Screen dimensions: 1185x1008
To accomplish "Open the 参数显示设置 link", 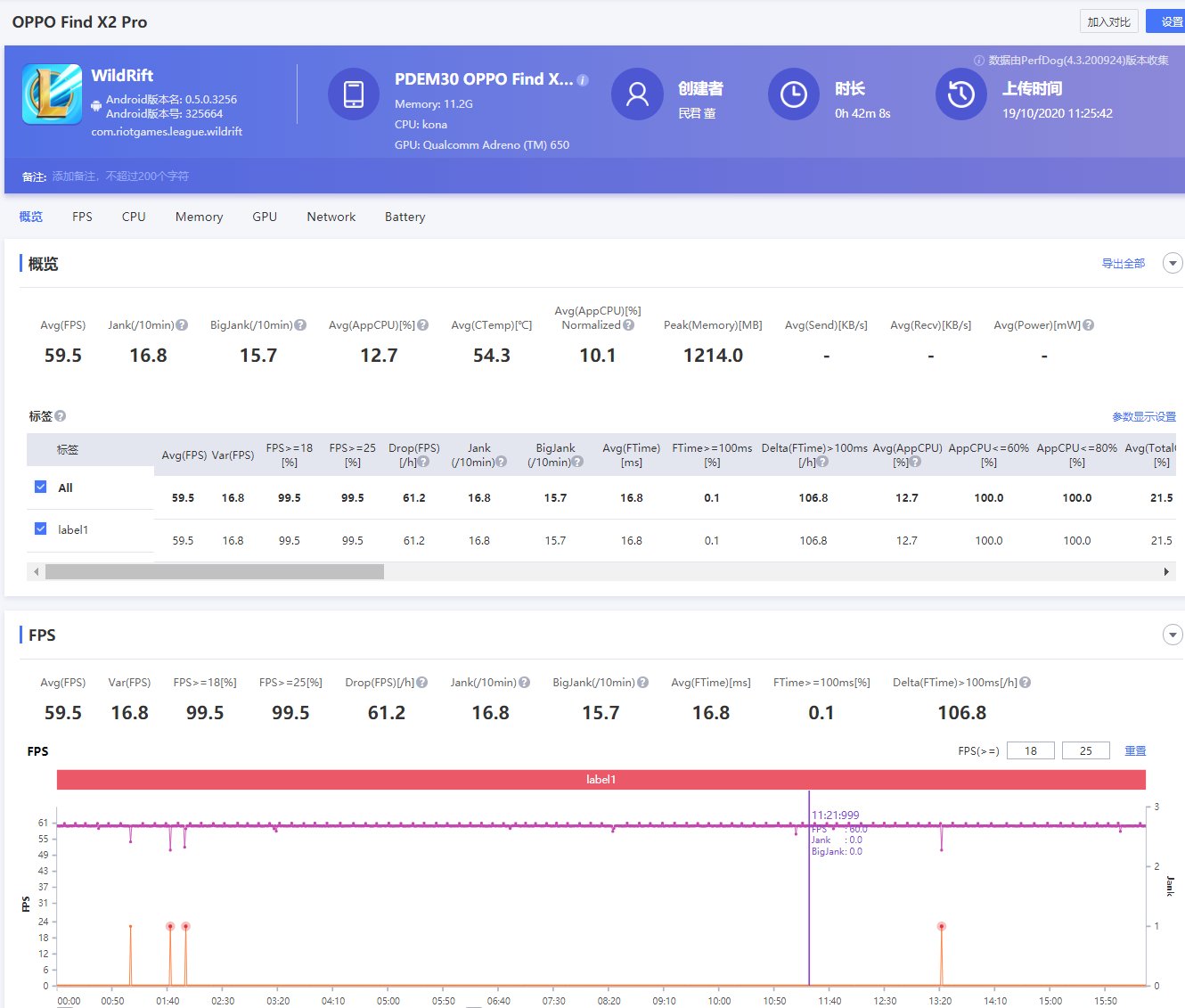I will [1144, 417].
